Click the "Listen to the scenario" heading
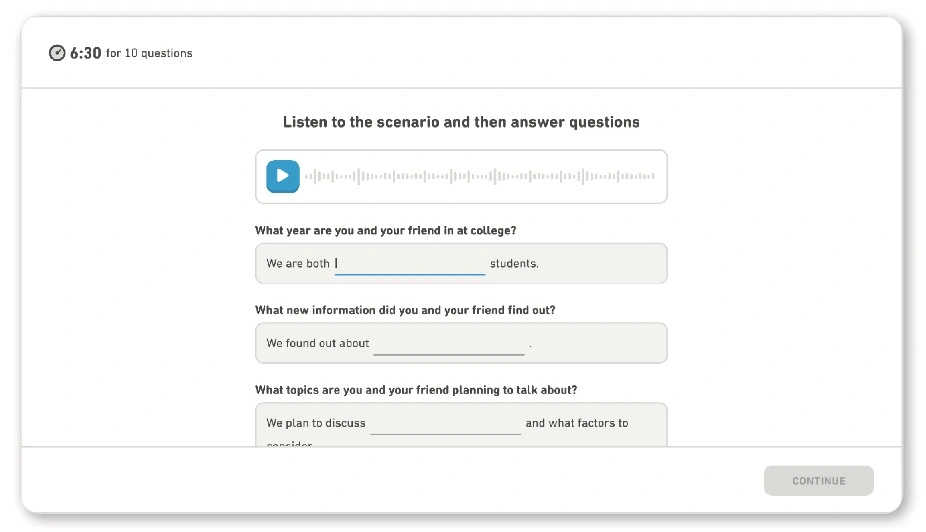Screen dimensions: 926x532 coord(461,122)
